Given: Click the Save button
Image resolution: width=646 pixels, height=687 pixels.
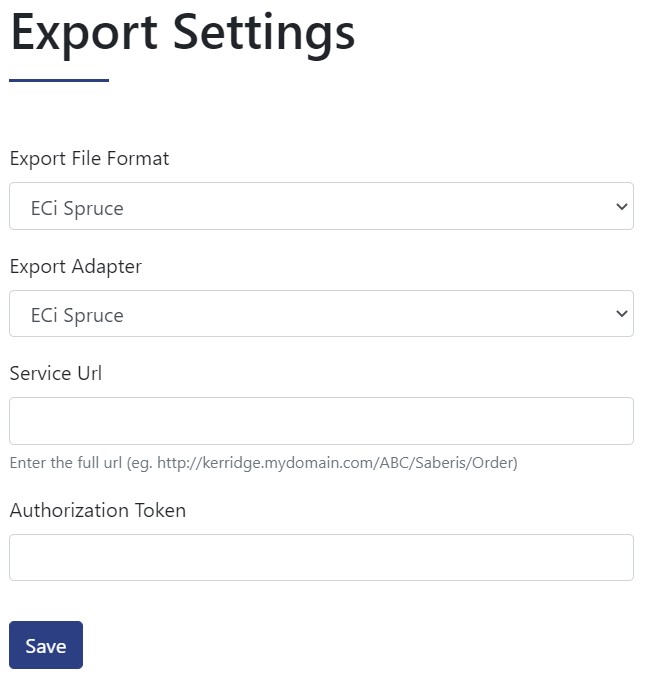Looking at the screenshot, I should point(46,645).
